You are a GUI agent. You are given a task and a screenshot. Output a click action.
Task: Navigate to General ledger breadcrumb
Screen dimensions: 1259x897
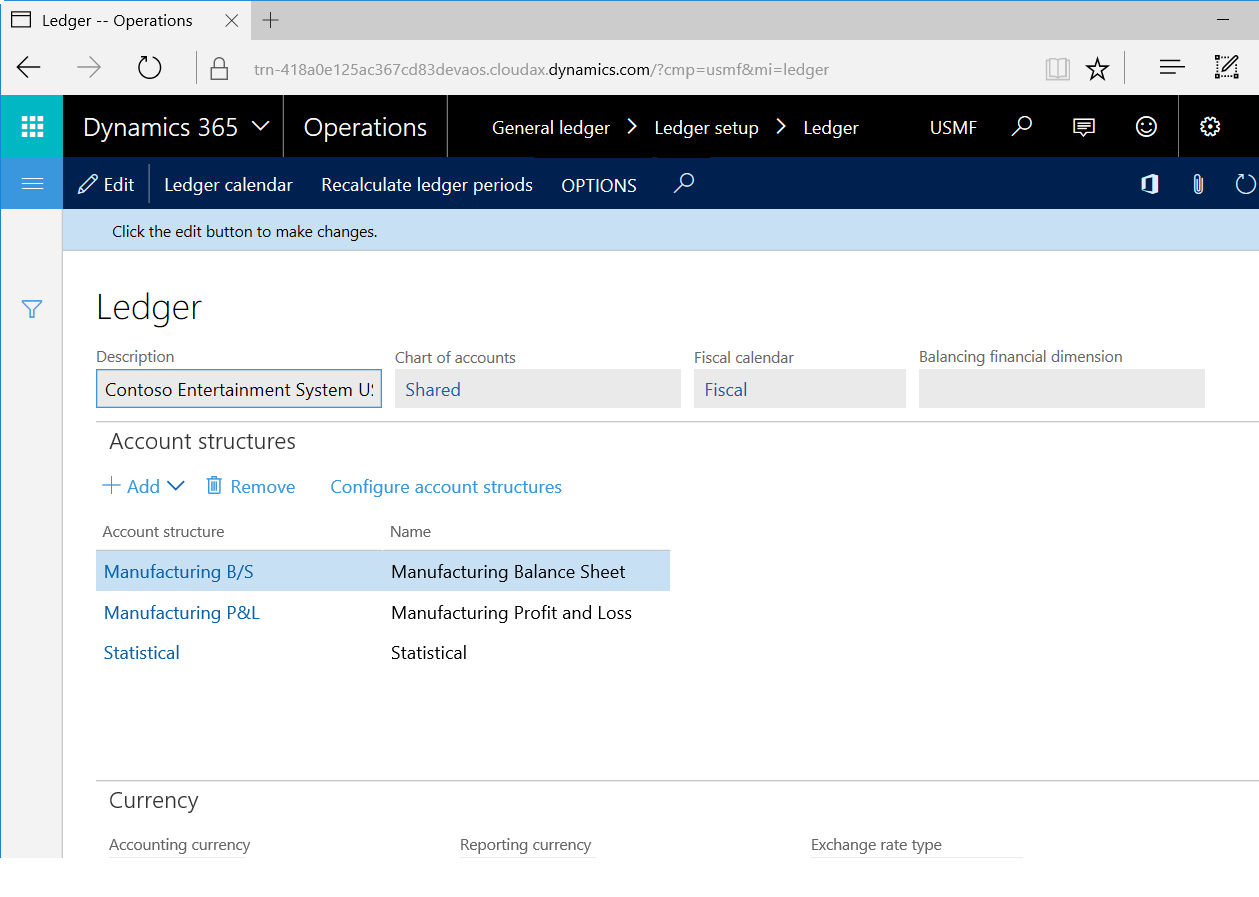coord(551,128)
